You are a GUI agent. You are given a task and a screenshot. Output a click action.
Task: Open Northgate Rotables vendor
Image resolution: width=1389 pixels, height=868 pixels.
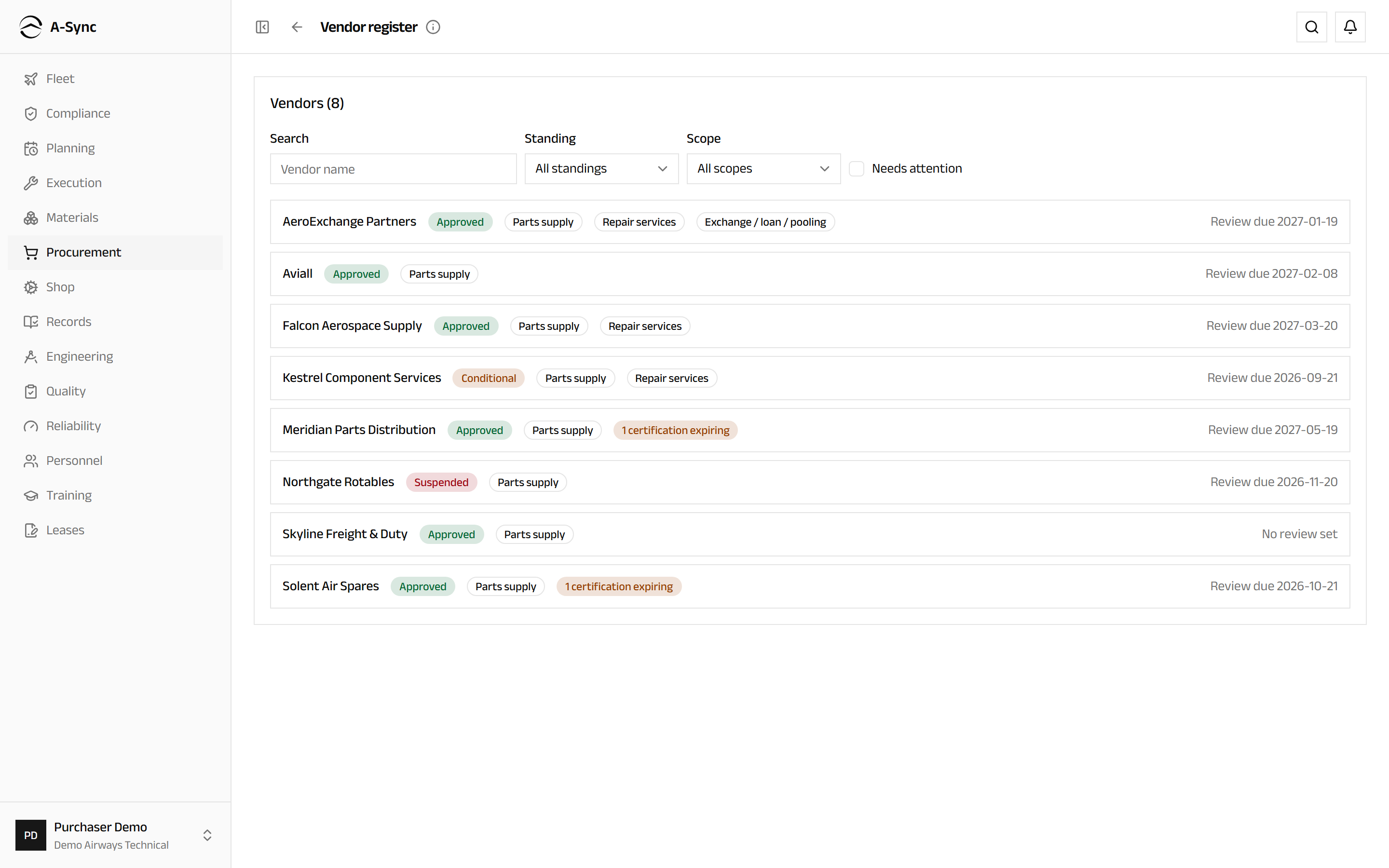click(810, 482)
